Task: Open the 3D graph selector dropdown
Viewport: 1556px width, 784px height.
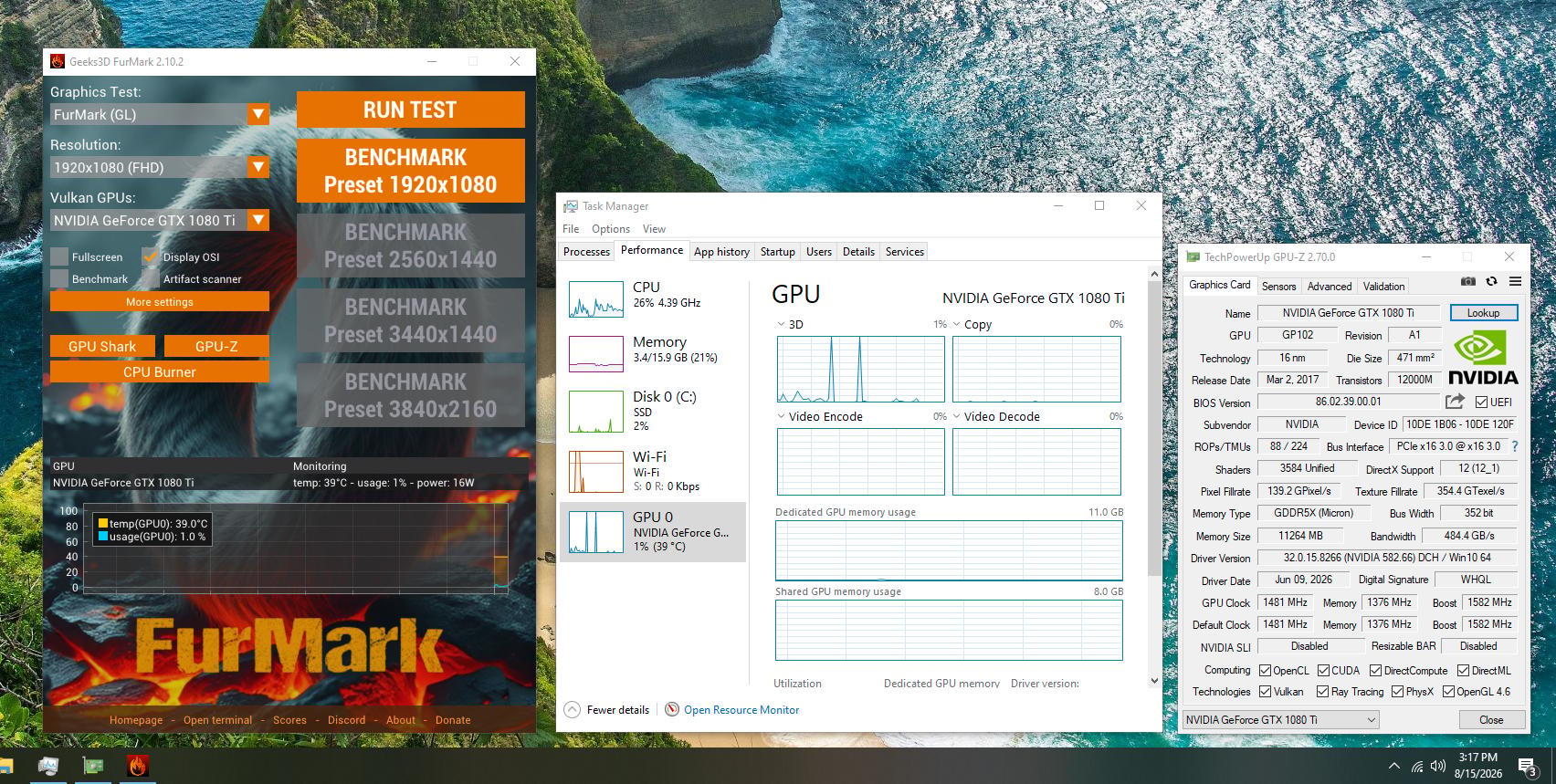Action: point(781,324)
